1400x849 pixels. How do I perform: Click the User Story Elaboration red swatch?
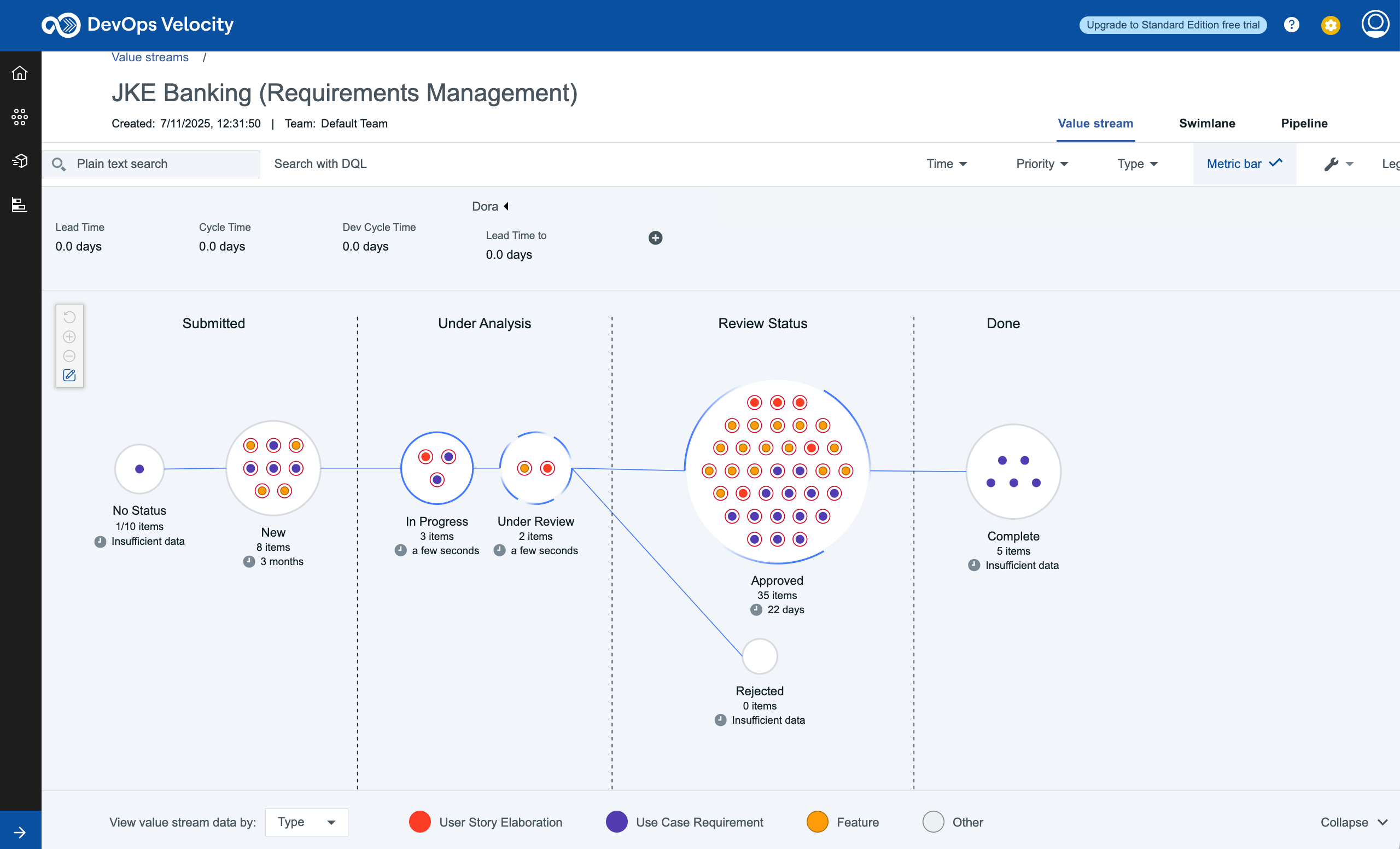pos(419,822)
